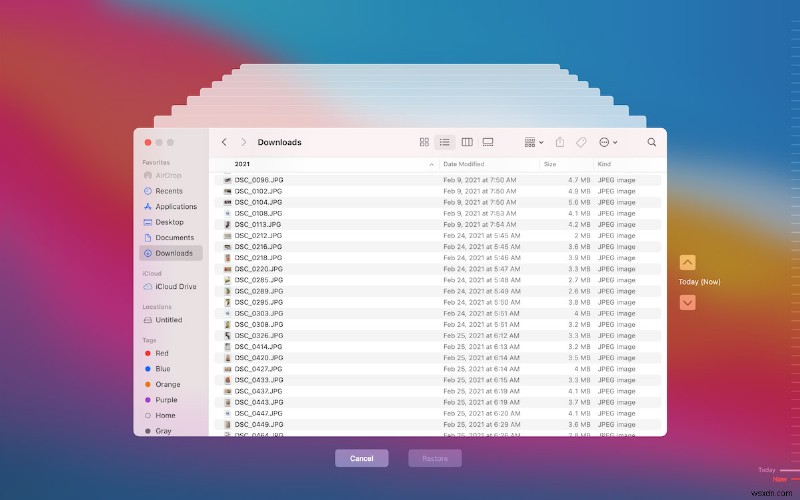Select file DSC_0420.JPG
This screenshot has height=500, width=800.
438,358
